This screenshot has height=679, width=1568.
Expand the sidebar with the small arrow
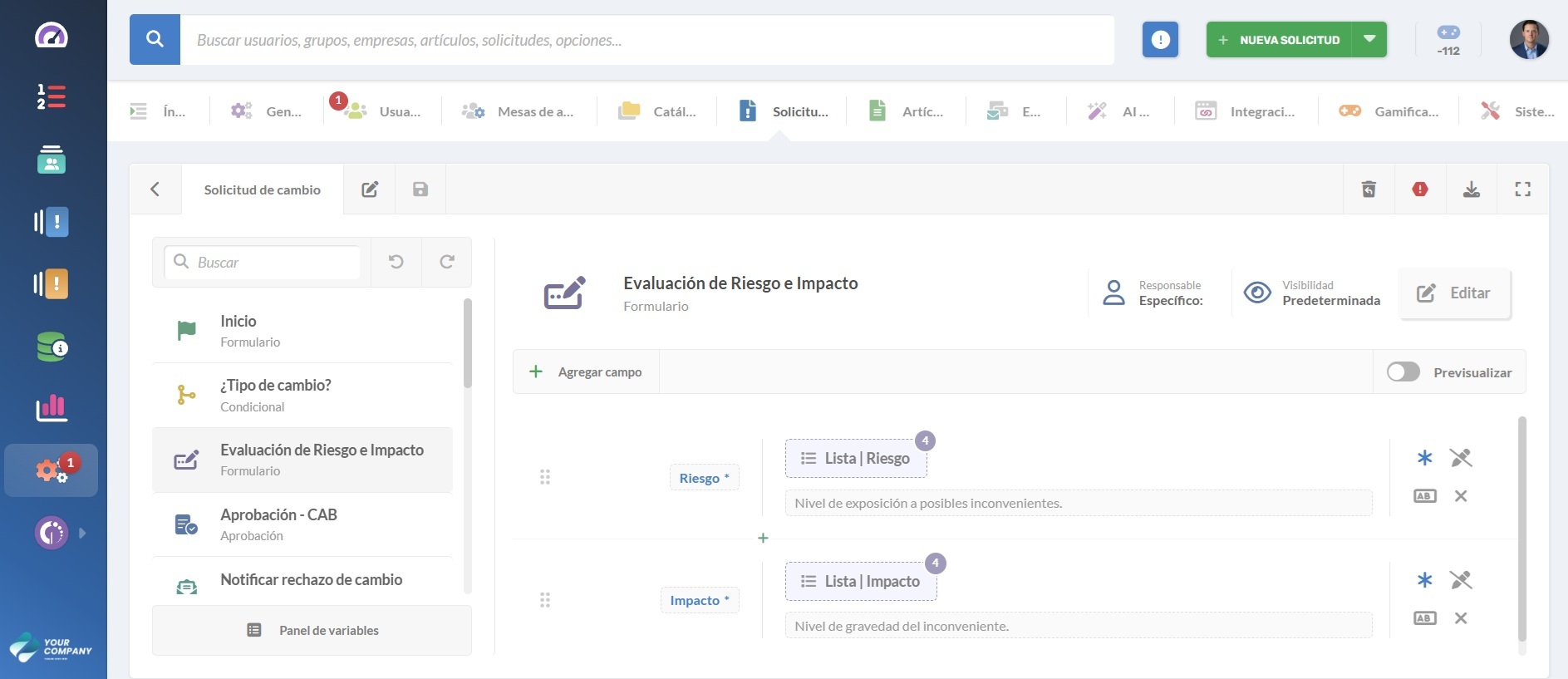(x=82, y=534)
